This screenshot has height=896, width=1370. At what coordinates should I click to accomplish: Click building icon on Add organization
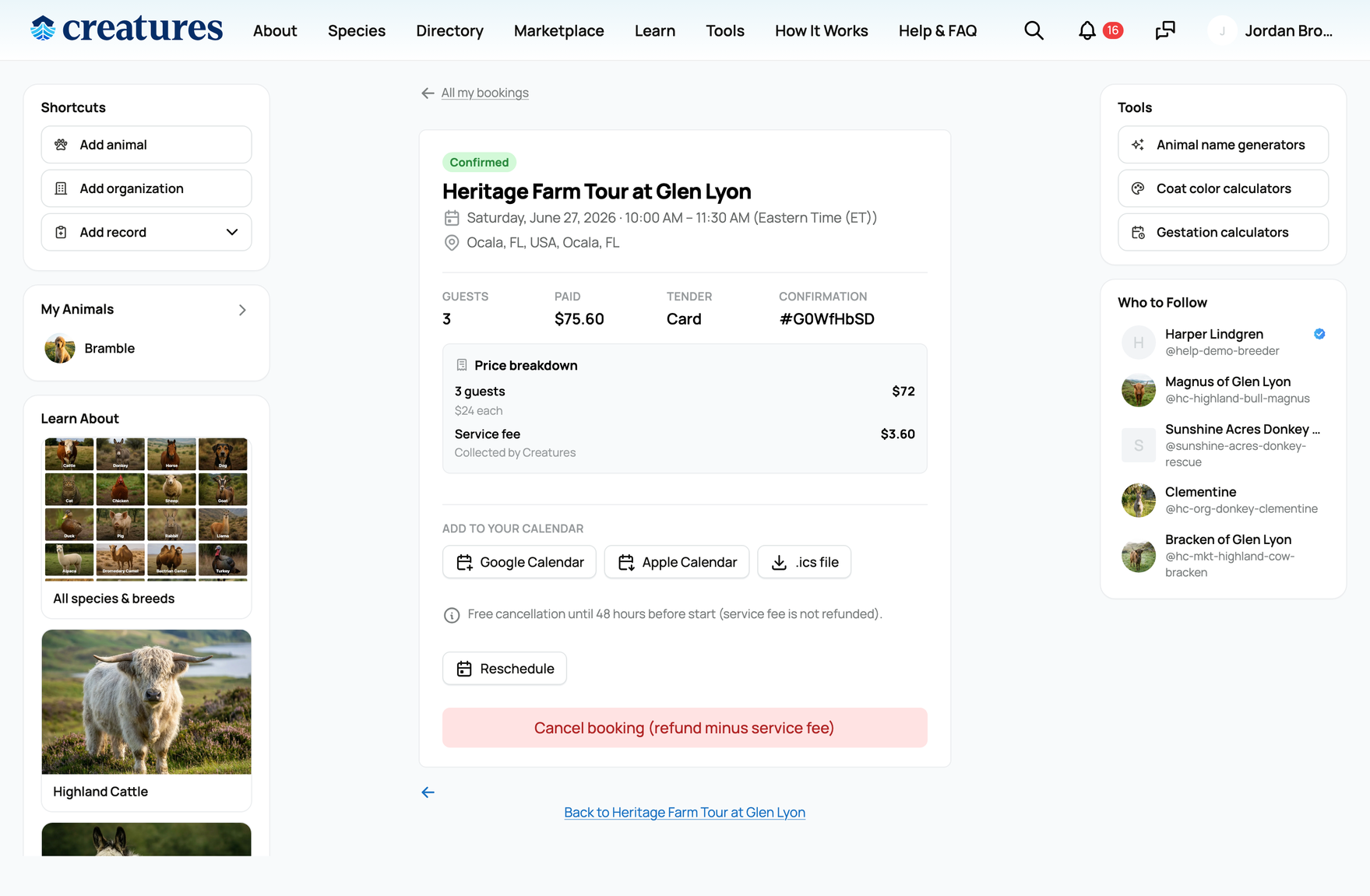point(61,188)
